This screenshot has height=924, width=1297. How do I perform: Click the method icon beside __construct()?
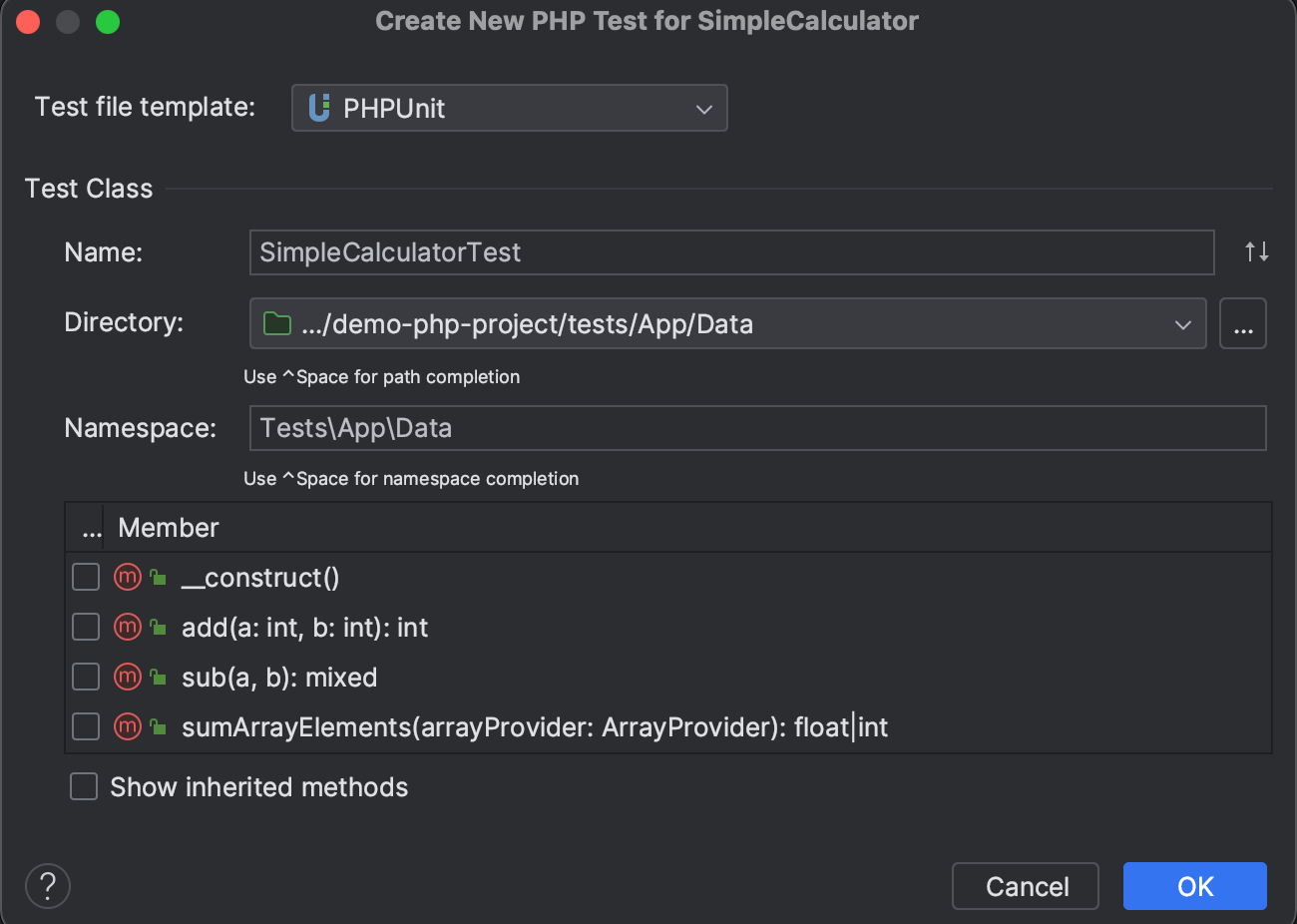coord(127,577)
